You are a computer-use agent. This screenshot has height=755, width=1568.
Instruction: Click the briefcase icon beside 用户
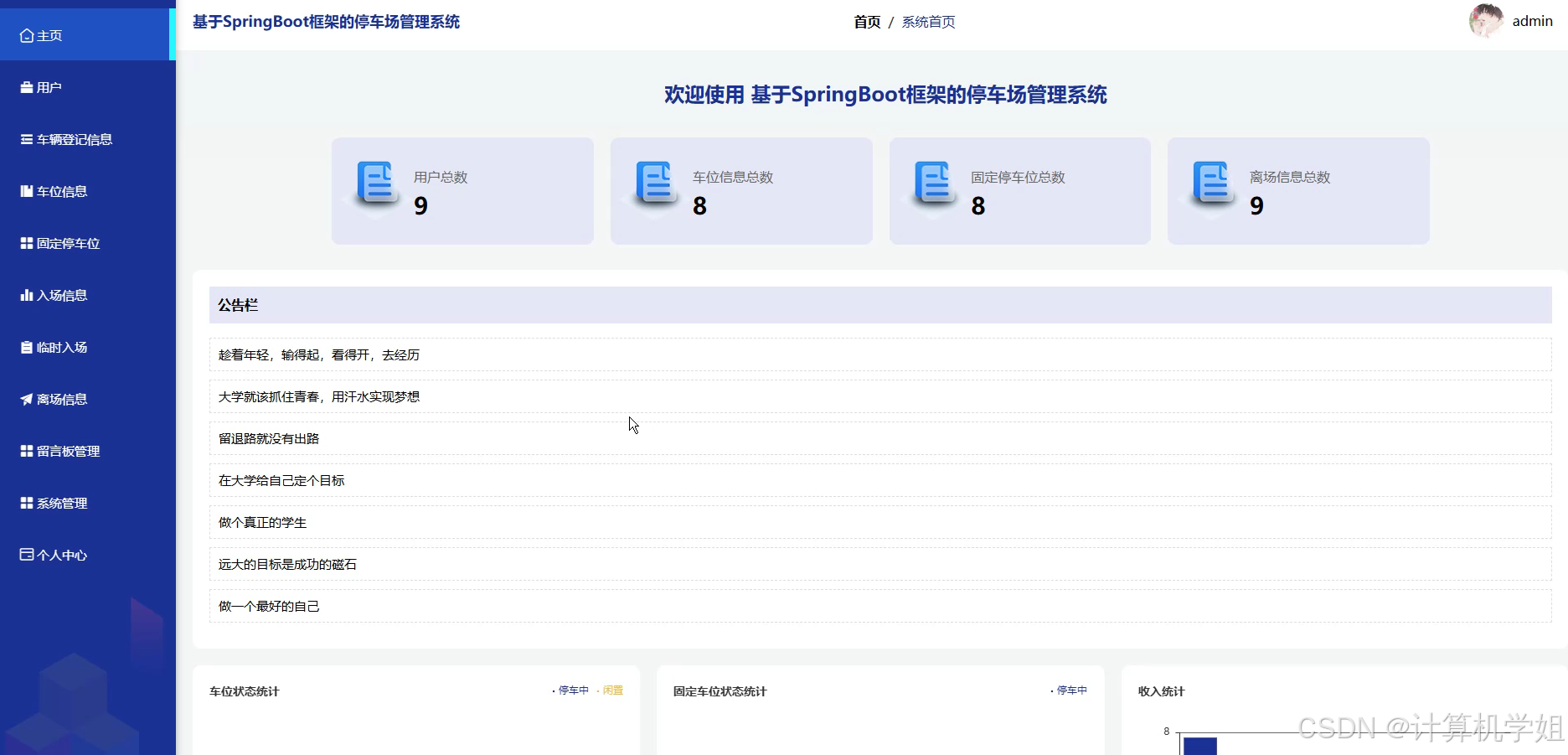tap(27, 87)
